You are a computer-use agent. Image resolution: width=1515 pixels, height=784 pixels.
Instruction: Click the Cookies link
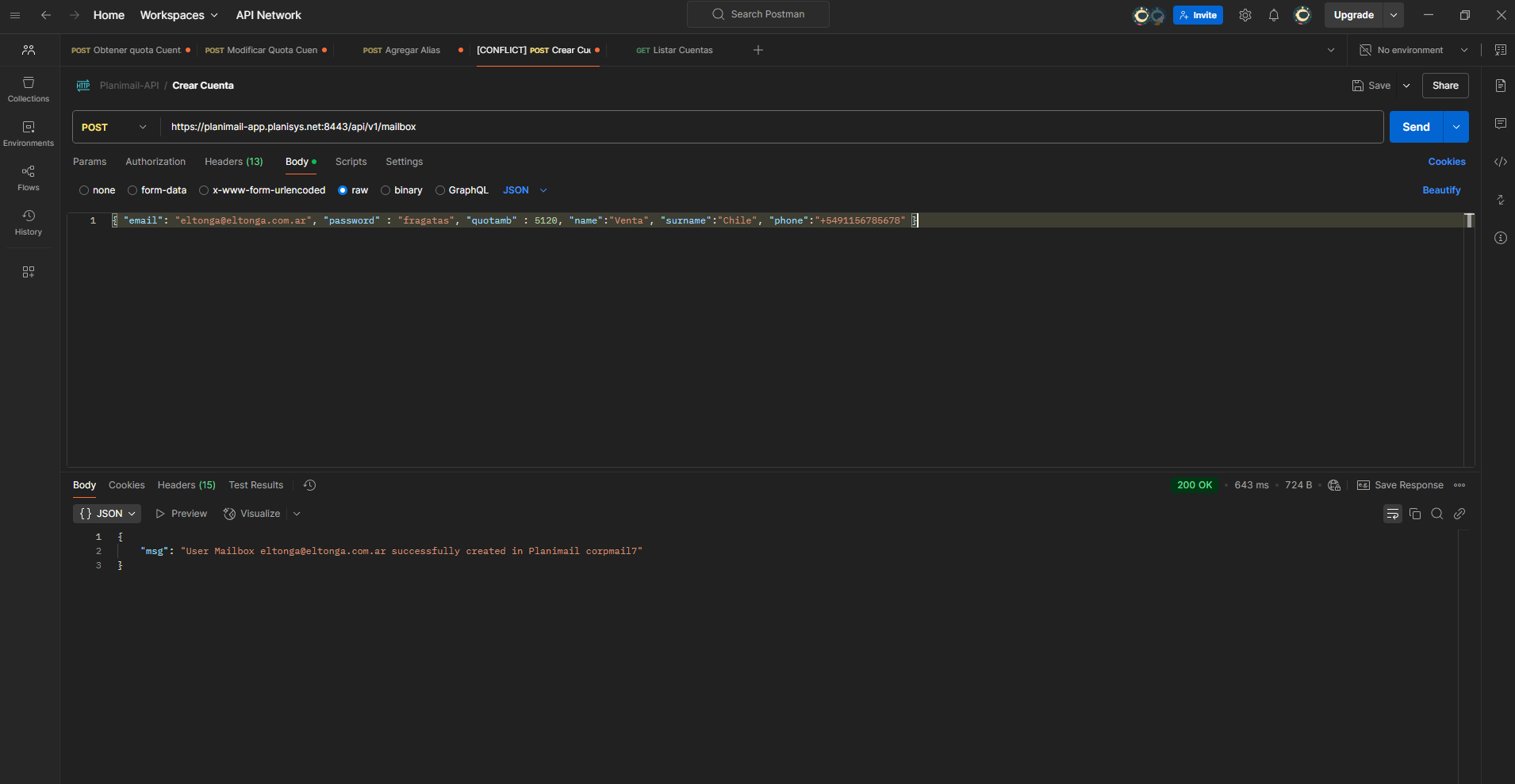[1447, 162]
